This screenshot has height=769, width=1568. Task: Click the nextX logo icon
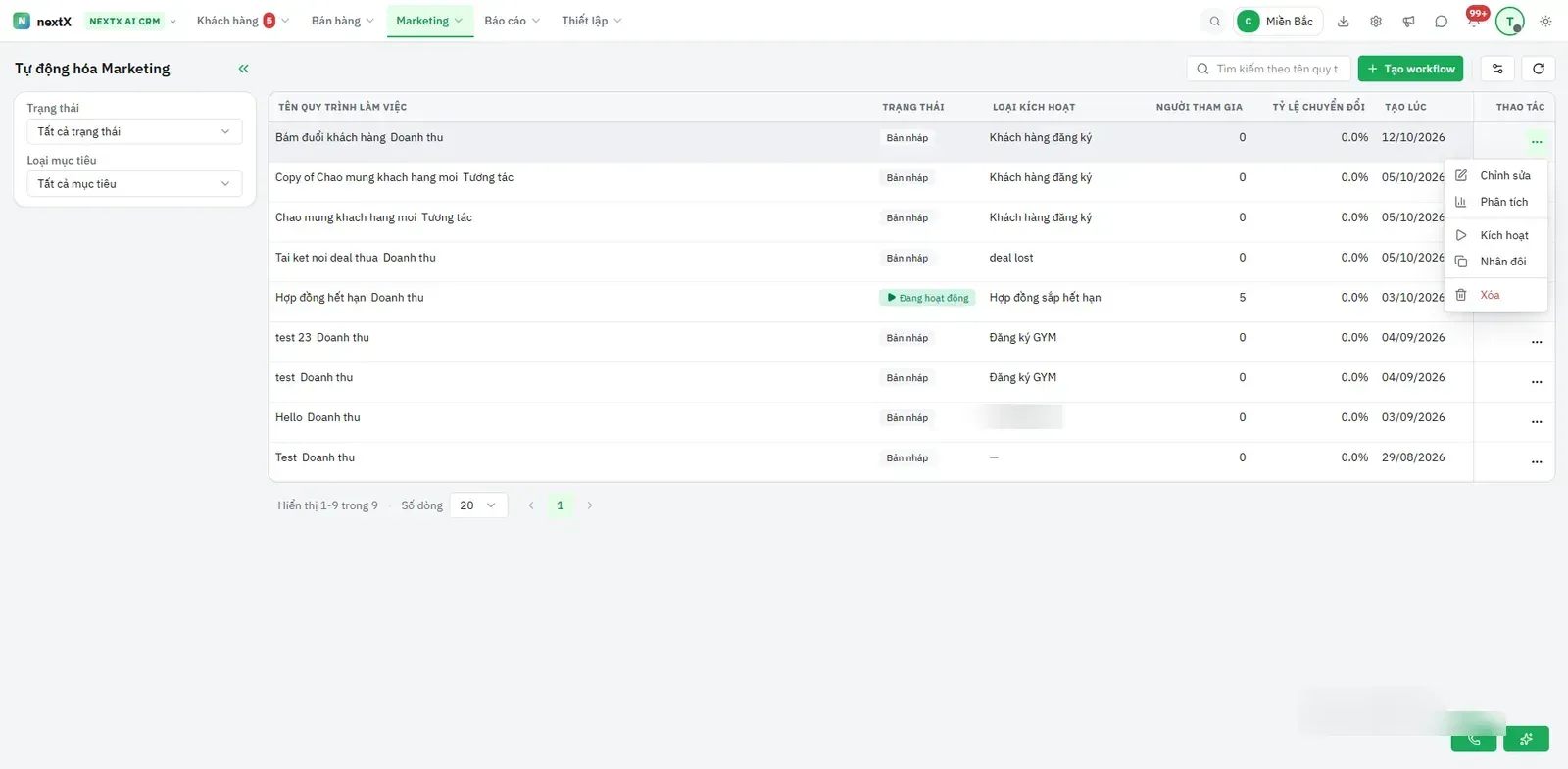click(x=22, y=21)
